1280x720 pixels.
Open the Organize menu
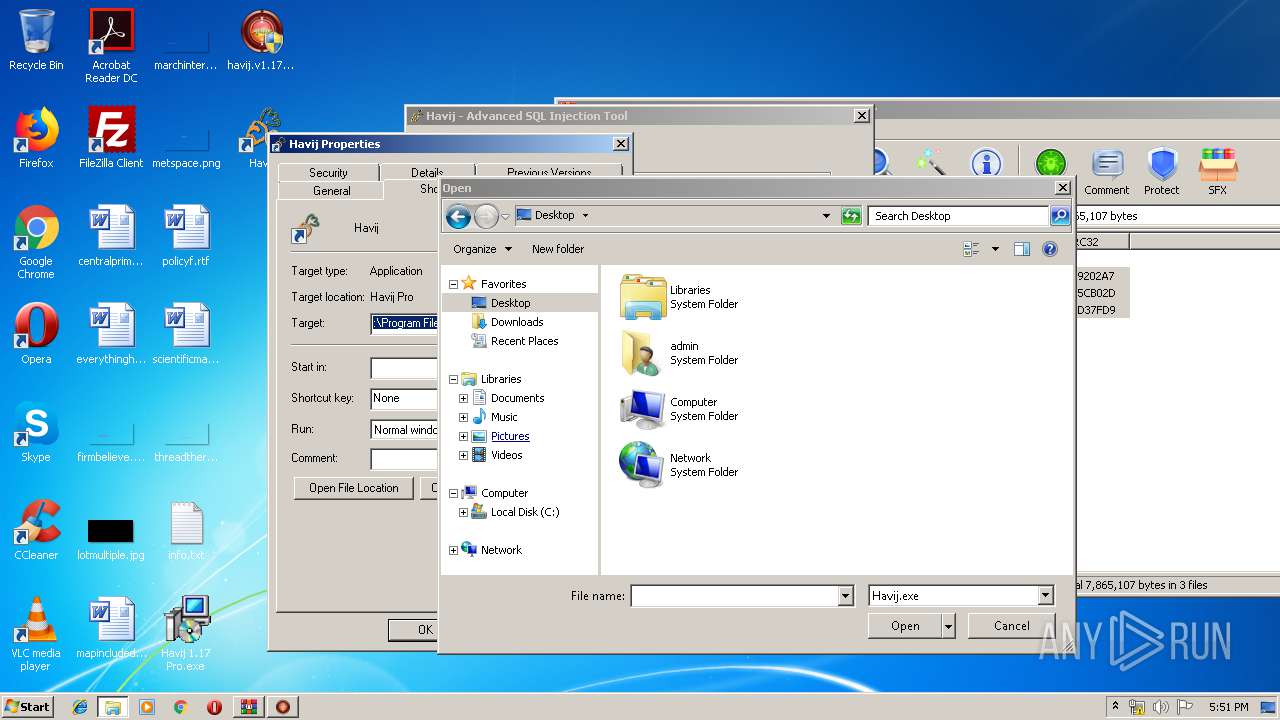click(x=482, y=249)
